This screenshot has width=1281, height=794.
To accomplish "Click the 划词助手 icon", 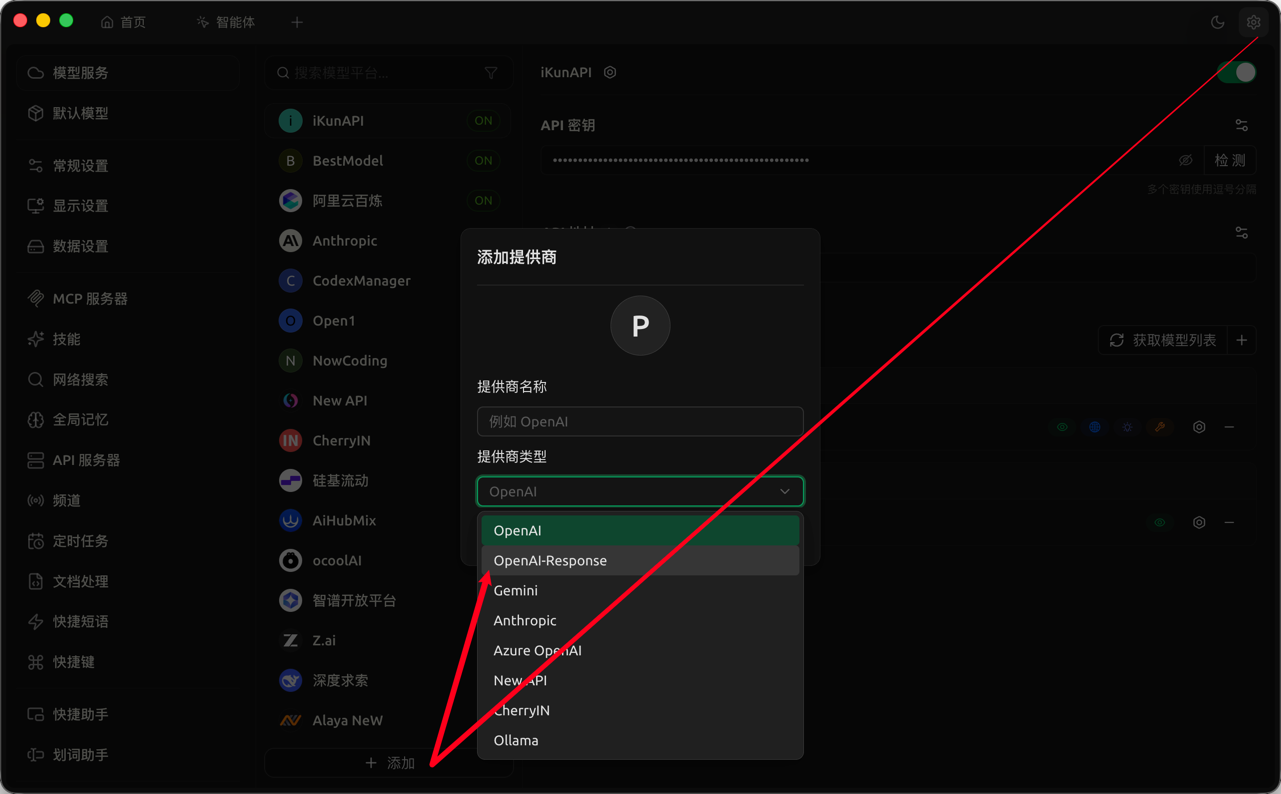I will tap(36, 755).
